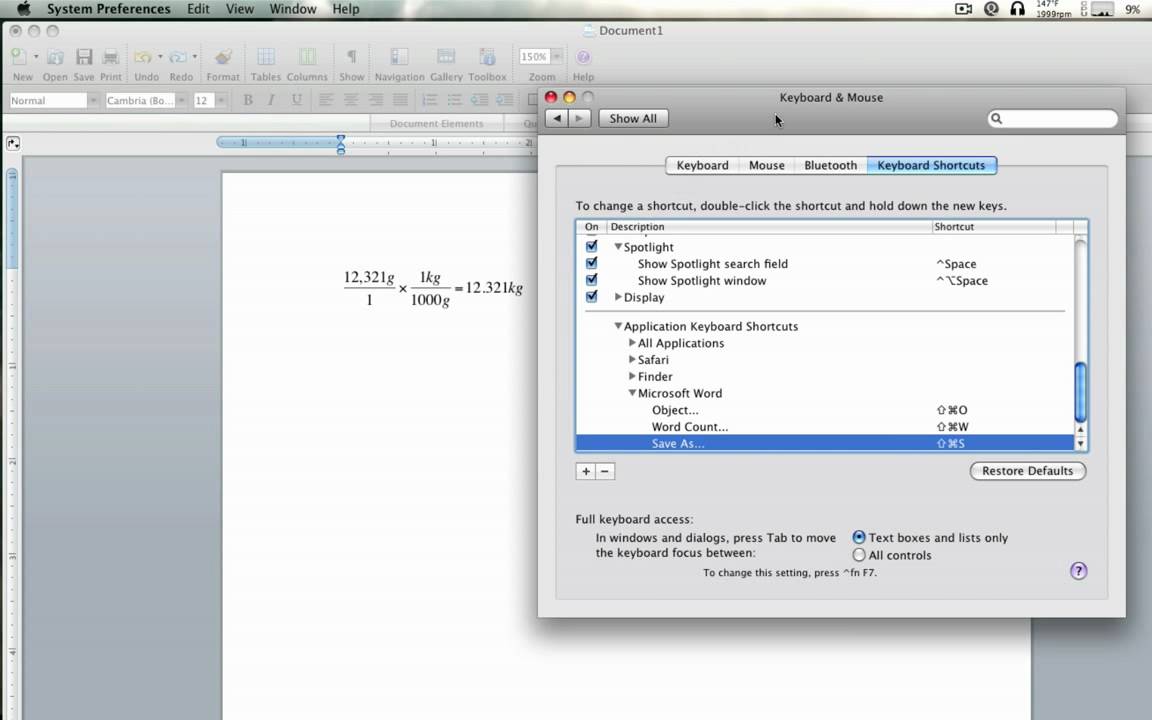Select Text boxes and lists only option
The width and height of the screenshot is (1152, 720).
[x=858, y=537]
